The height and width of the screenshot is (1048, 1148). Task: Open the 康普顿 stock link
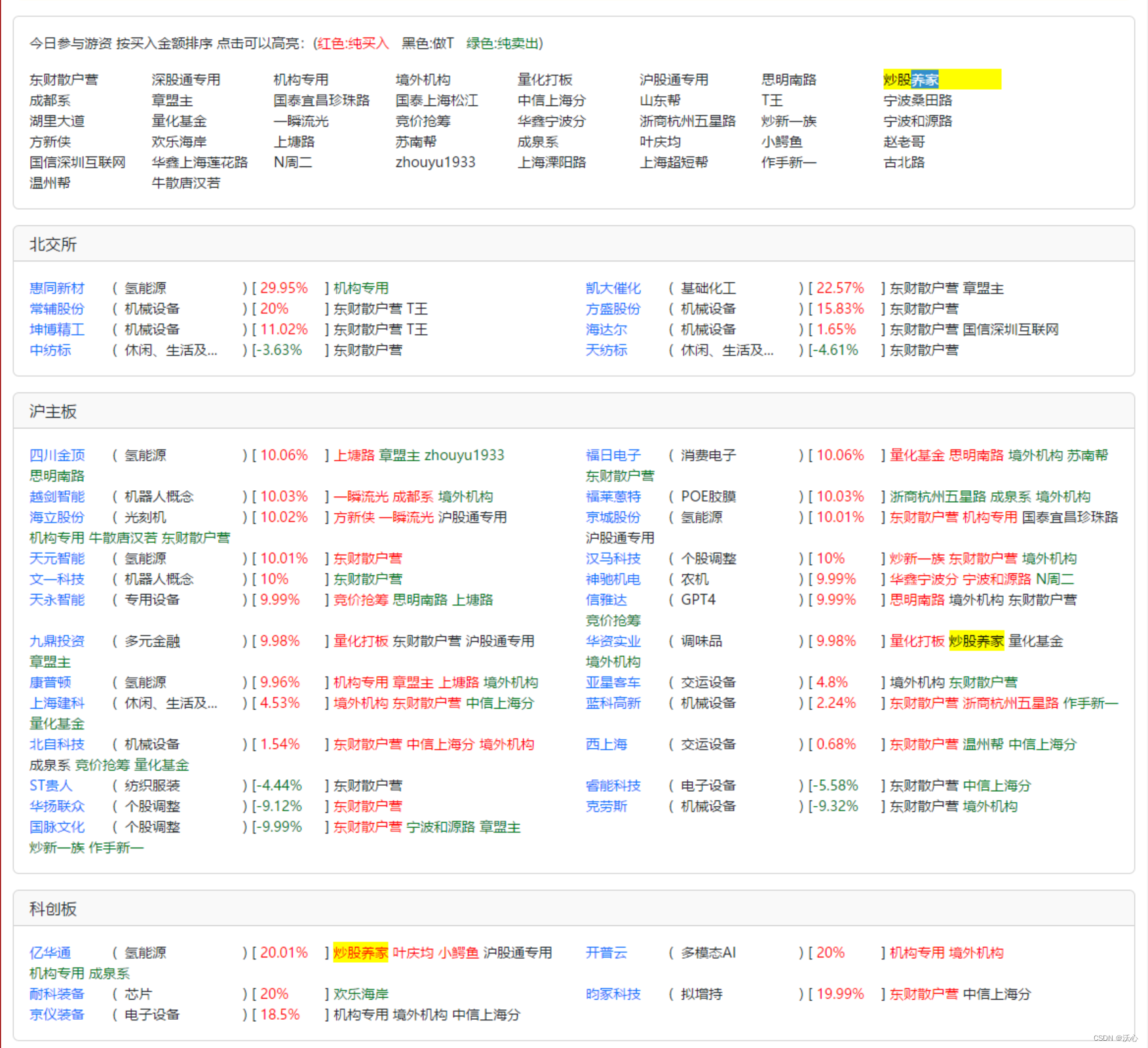50,682
